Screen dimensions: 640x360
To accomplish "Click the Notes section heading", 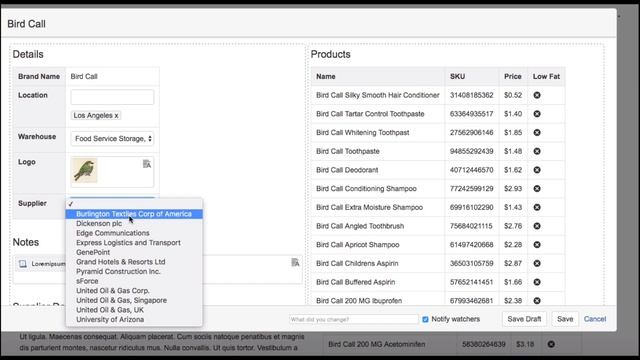I will click(26, 242).
